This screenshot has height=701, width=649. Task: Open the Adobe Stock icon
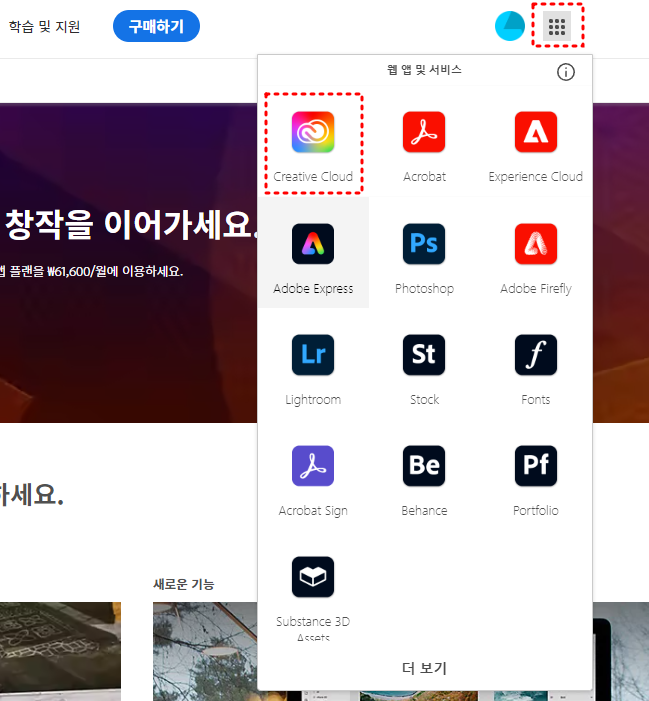point(424,355)
